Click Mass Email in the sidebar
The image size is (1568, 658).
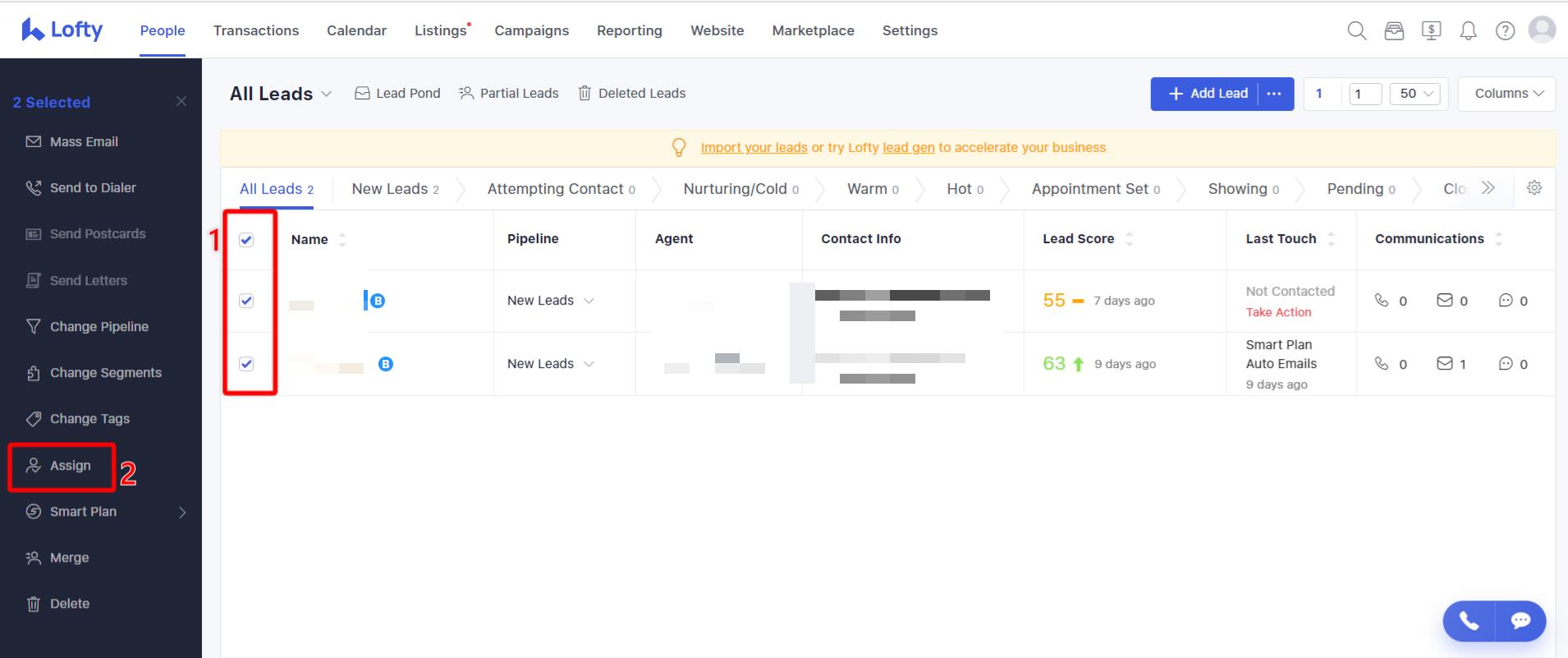[72, 141]
